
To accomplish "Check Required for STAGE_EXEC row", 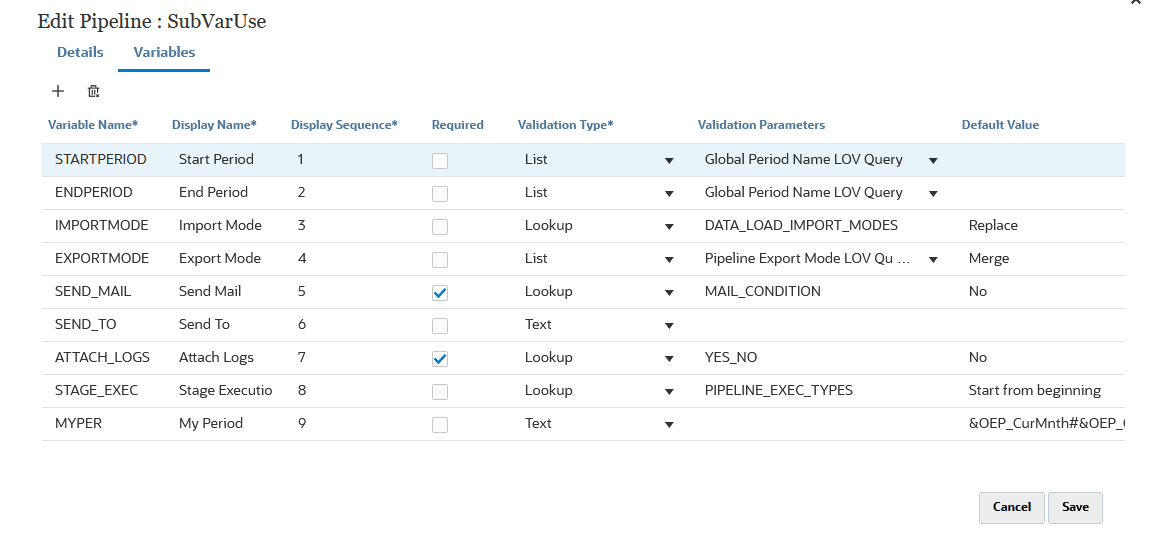I will tap(440, 392).
